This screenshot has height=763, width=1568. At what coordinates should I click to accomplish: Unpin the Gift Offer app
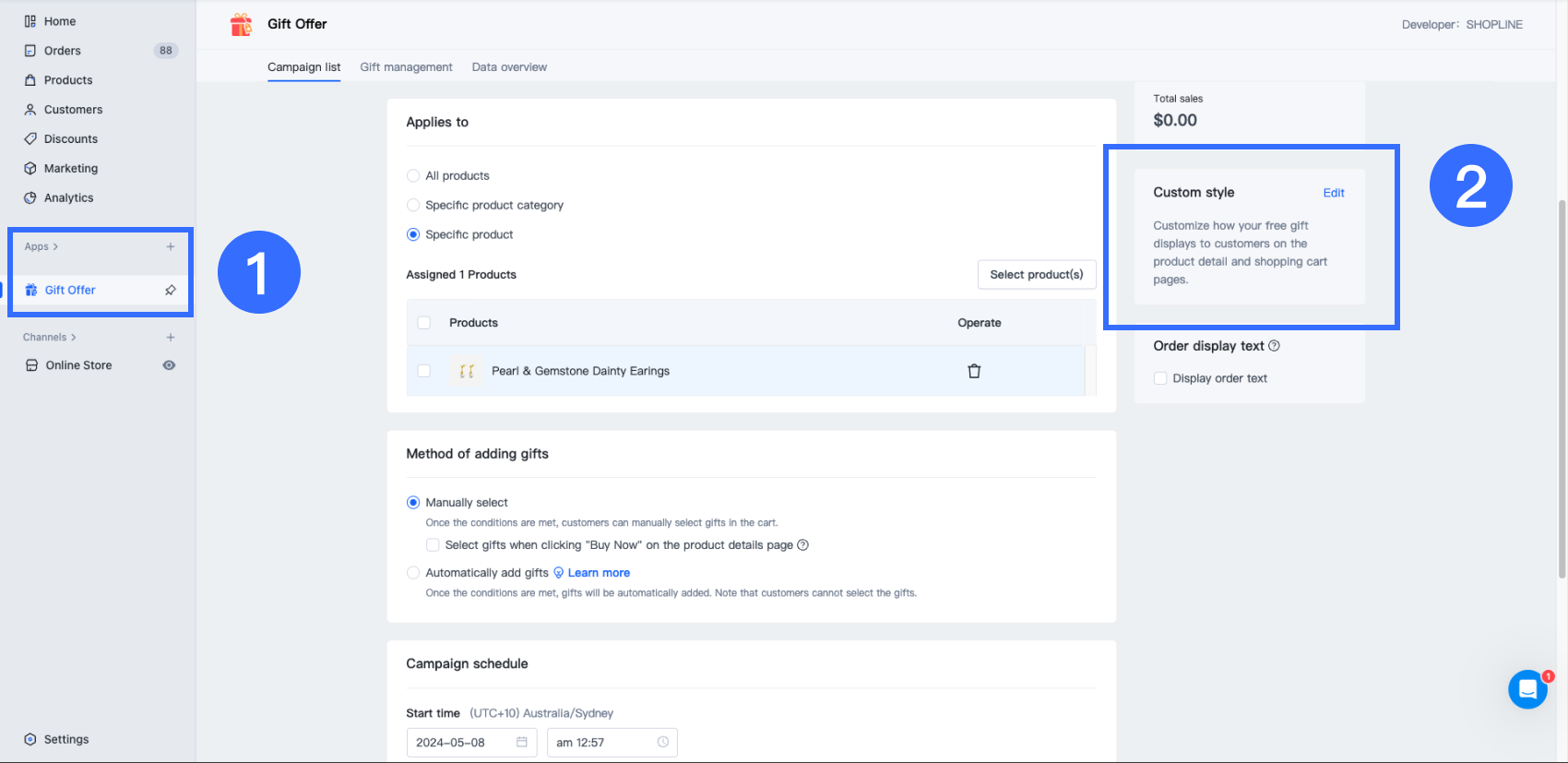[x=171, y=290]
